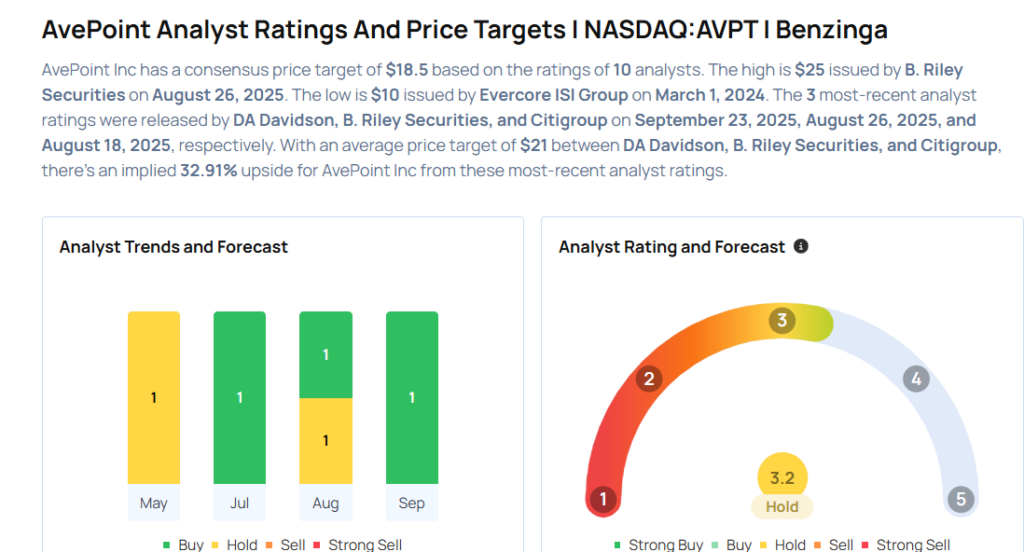1024x552 pixels.
Task: Click the Hold badge under the 3.2 score
Action: click(782, 507)
